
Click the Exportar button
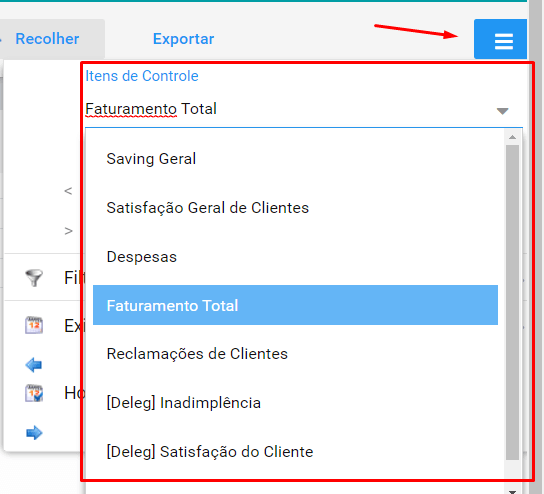[x=184, y=39]
